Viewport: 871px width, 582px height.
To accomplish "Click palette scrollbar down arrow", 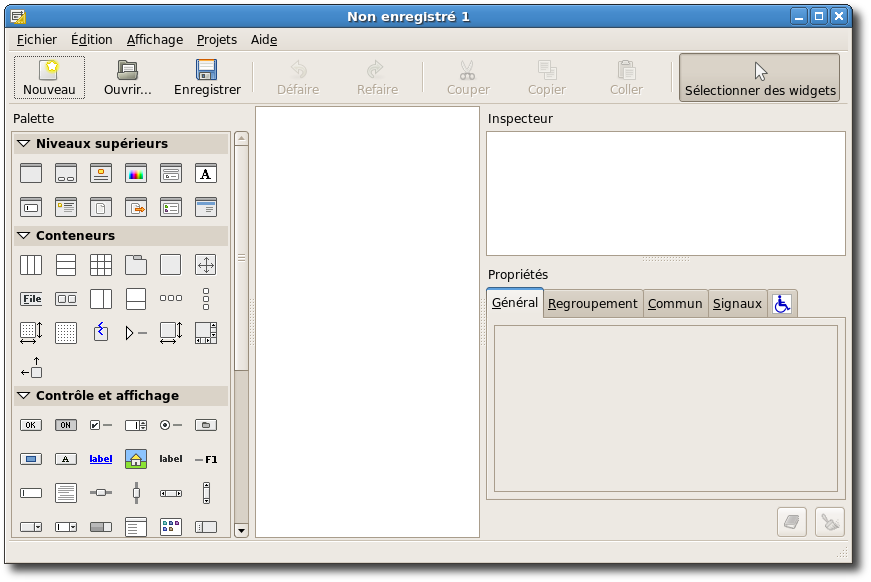I will (241, 530).
